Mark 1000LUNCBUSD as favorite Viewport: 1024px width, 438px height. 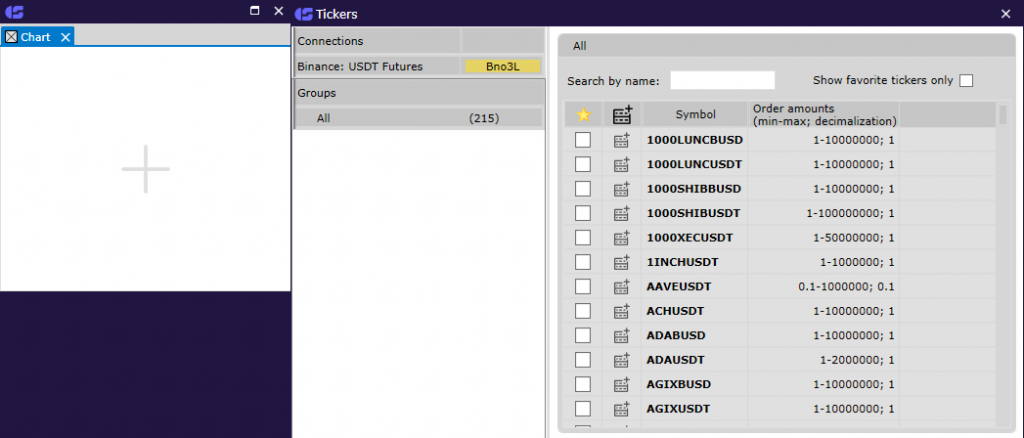click(x=583, y=140)
